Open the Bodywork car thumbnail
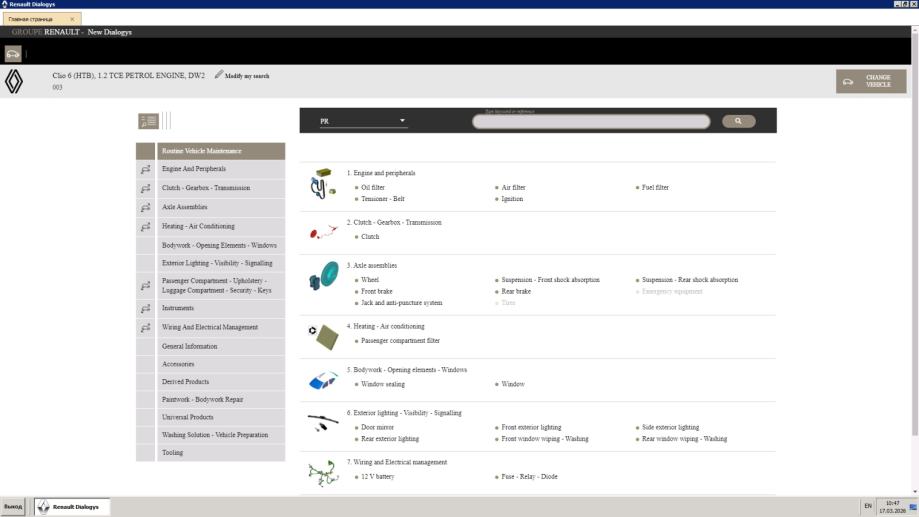 pos(324,380)
